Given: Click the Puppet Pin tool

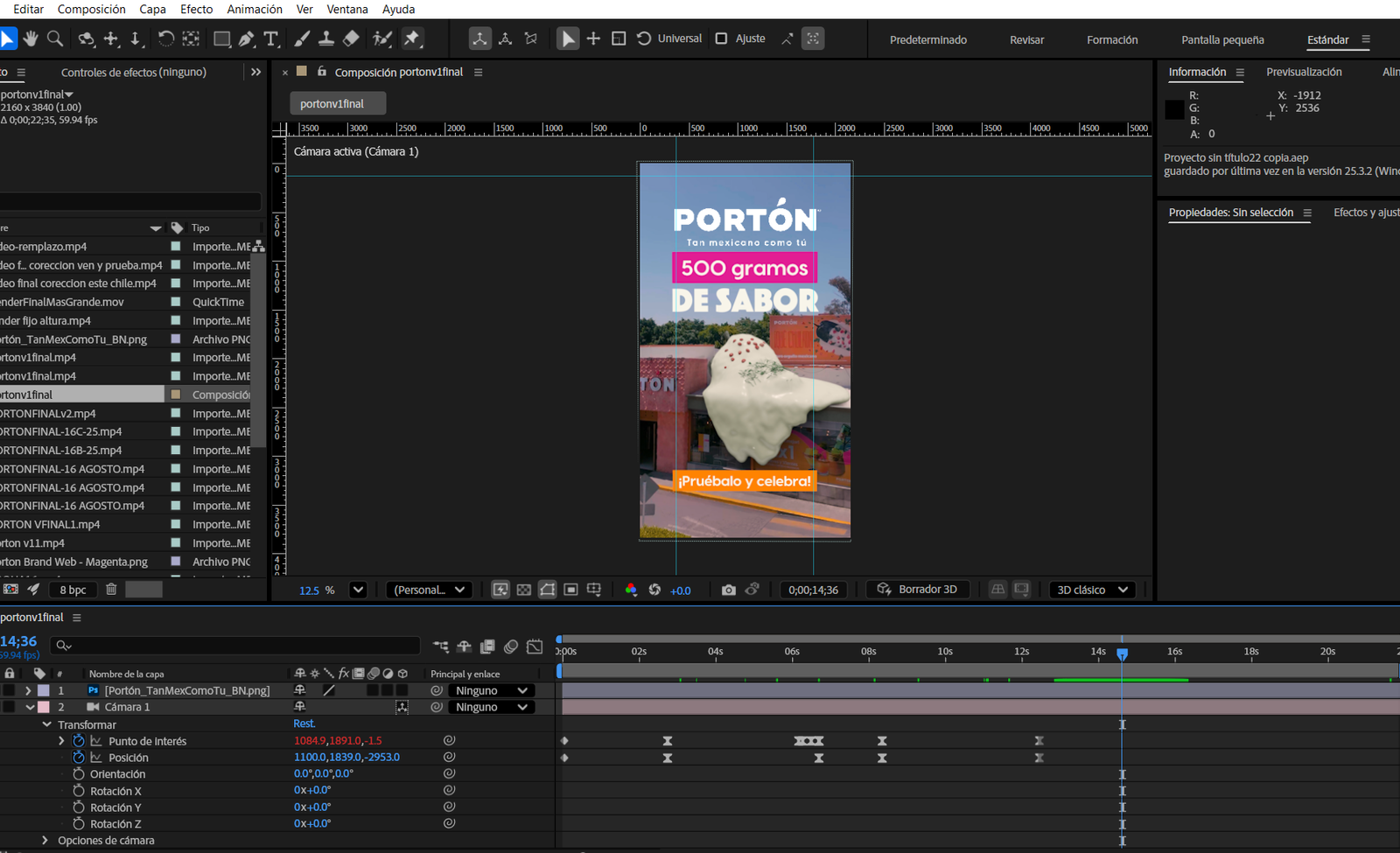Looking at the screenshot, I should [412, 38].
